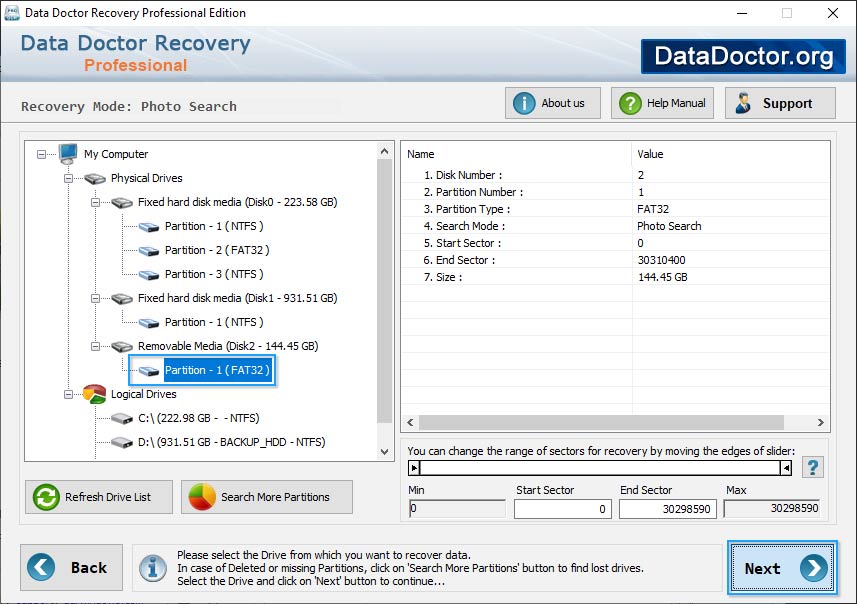Click the Disk1 Partition - 1 drive icon
857x604 pixels.
click(149, 323)
